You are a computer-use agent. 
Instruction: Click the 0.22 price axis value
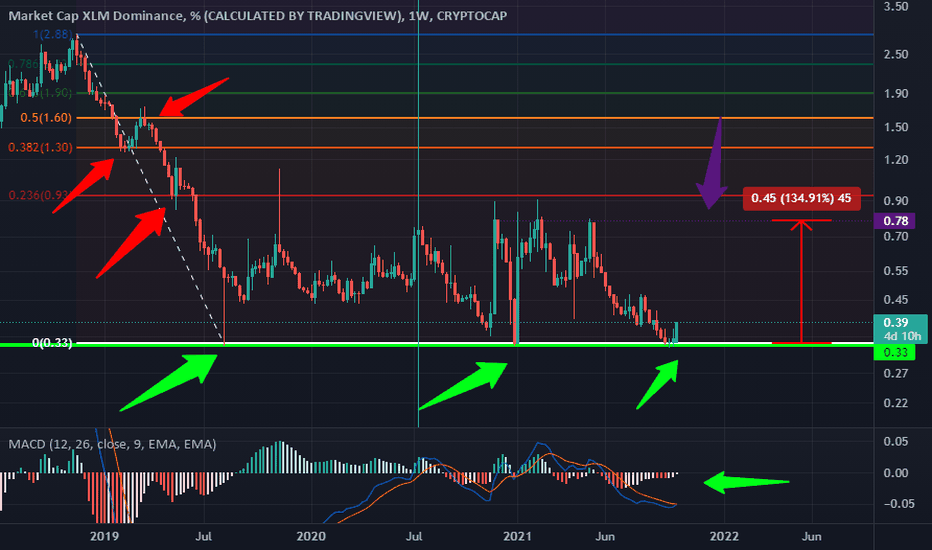click(896, 403)
